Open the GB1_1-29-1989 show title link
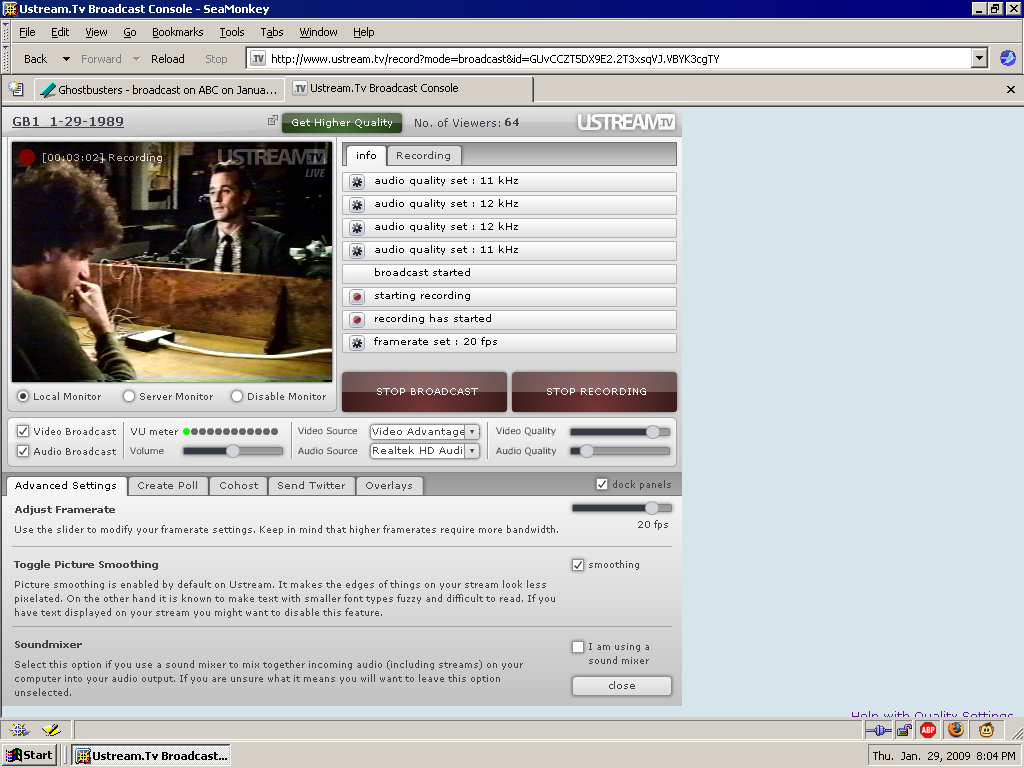 pyautogui.click(x=68, y=121)
